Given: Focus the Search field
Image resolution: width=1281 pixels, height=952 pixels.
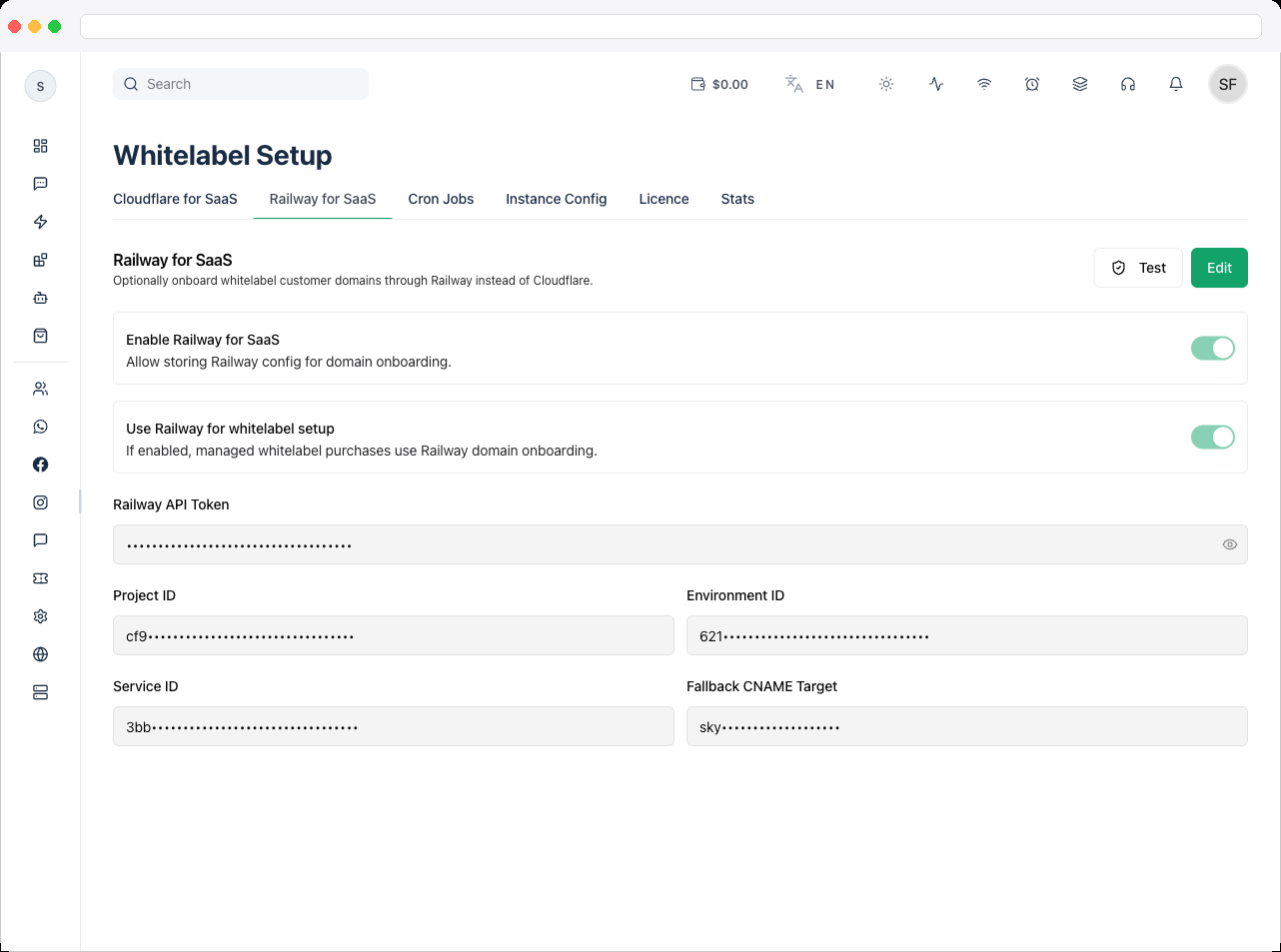Looking at the screenshot, I should [241, 84].
